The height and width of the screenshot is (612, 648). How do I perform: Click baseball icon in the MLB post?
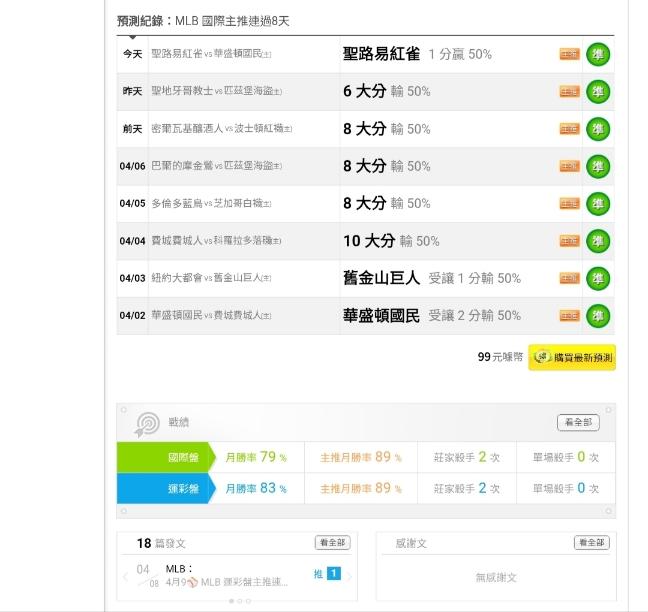(193, 583)
